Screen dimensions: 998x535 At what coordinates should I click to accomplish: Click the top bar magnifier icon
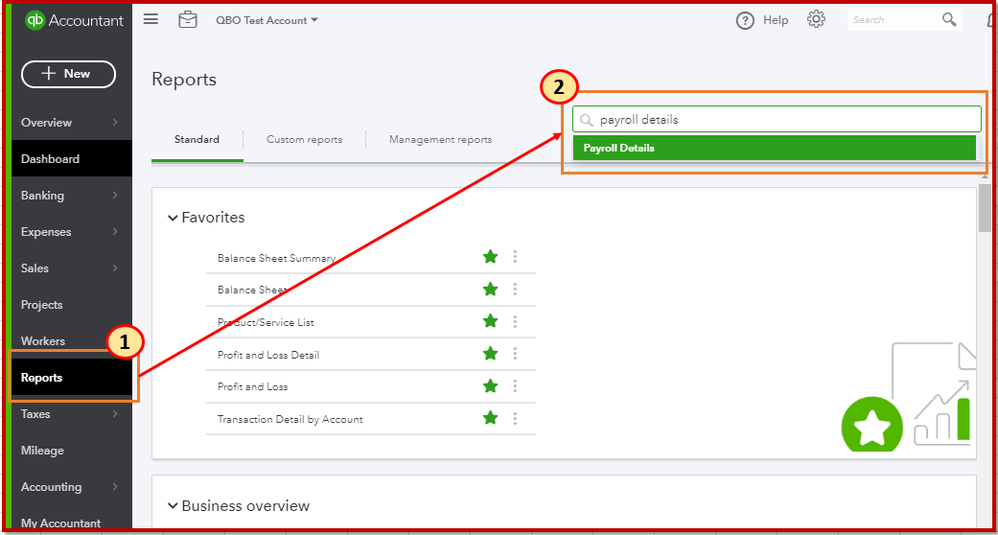949,20
